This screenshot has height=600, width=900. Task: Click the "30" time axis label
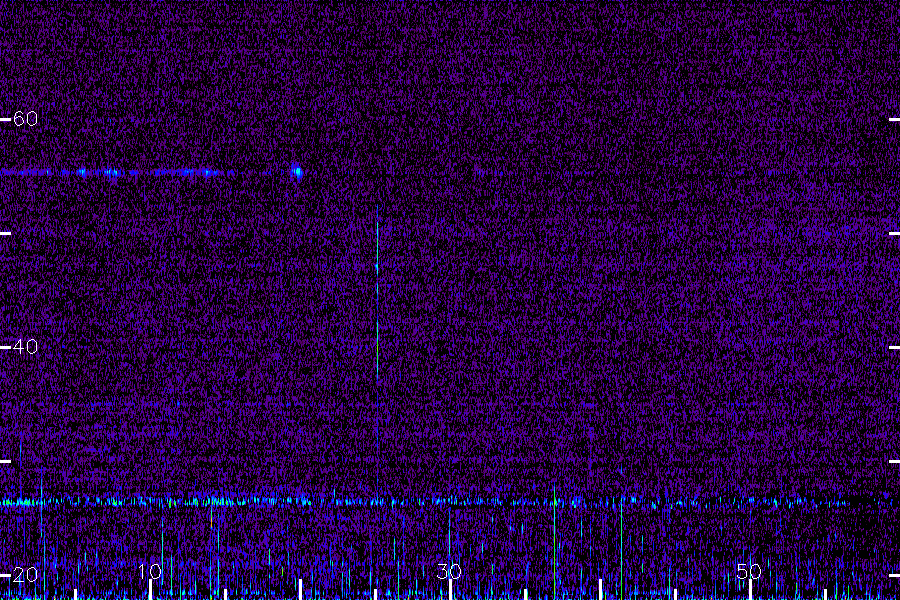(x=449, y=571)
